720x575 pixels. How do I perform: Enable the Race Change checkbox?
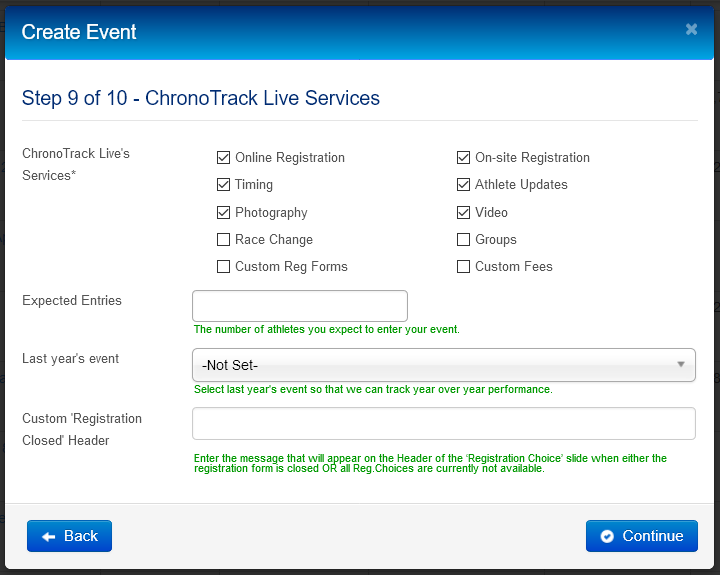(223, 240)
